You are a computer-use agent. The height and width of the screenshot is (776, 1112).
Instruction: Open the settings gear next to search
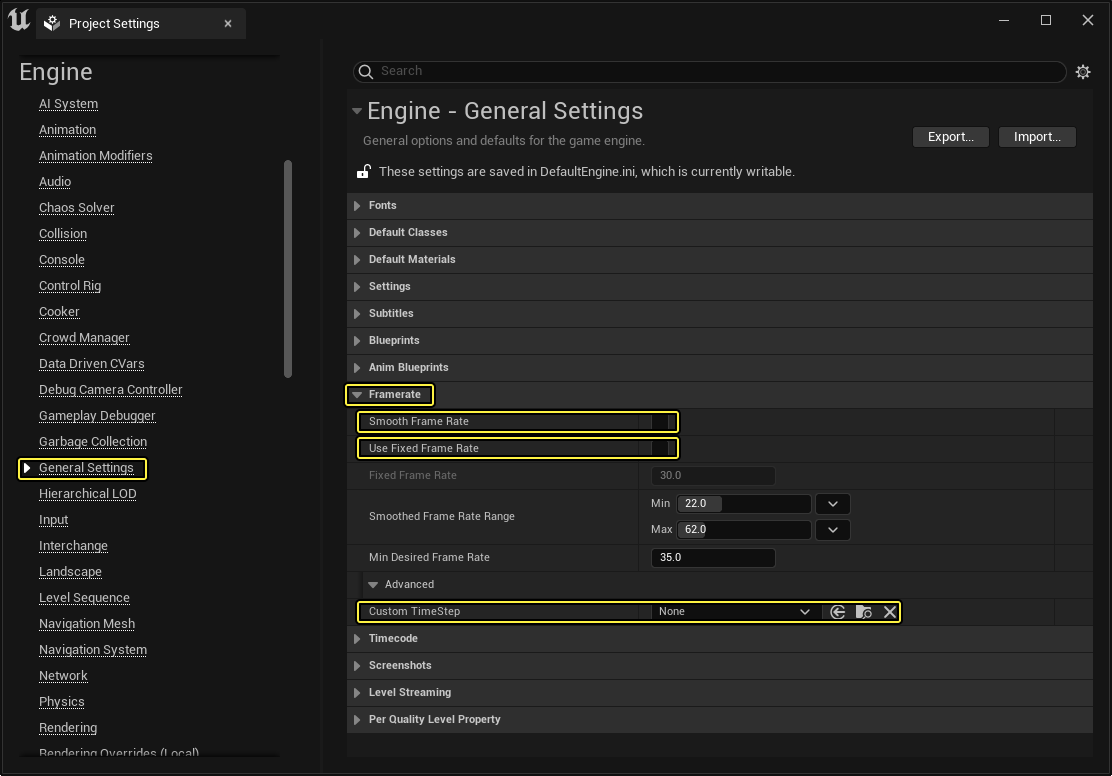tap(1082, 72)
